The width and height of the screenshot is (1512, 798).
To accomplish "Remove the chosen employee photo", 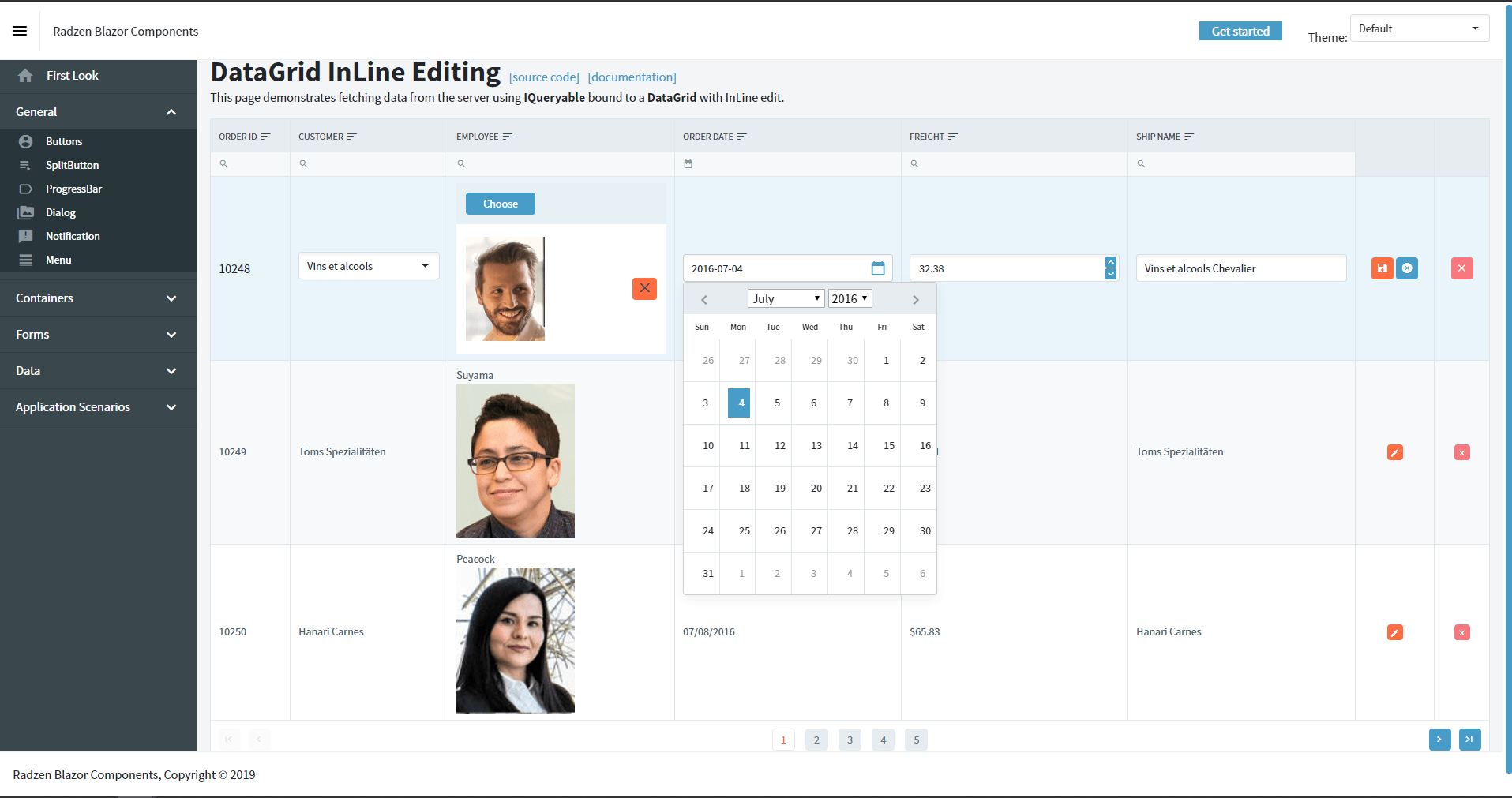I will point(644,288).
